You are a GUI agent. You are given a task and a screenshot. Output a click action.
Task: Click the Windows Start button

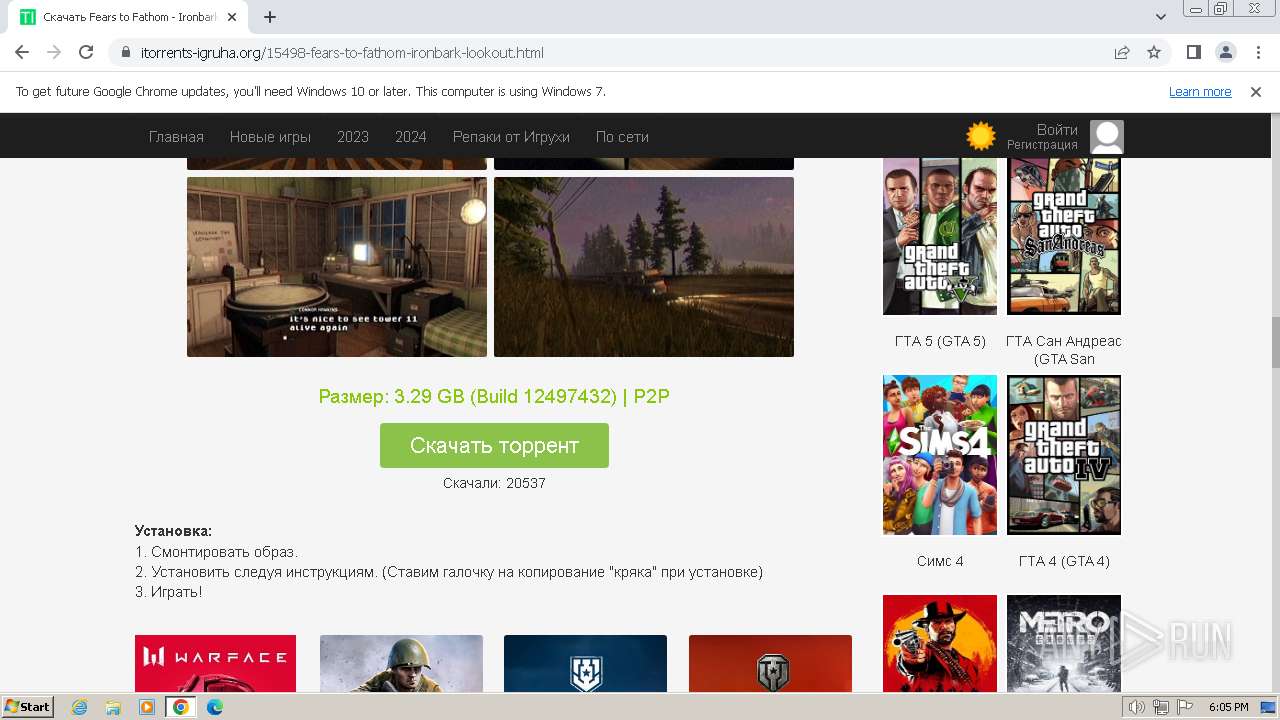(28, 706)
